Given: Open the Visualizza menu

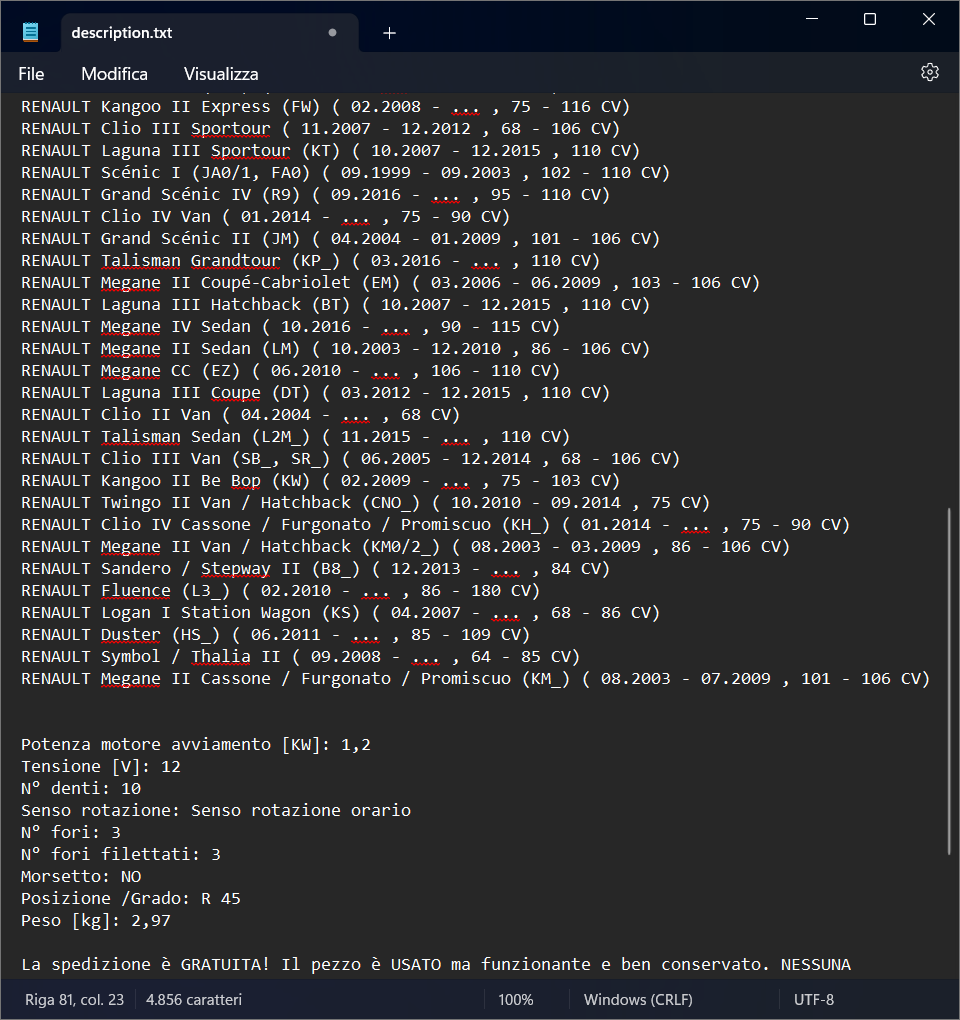Looking at the screenshot, I should coord(221,74).
